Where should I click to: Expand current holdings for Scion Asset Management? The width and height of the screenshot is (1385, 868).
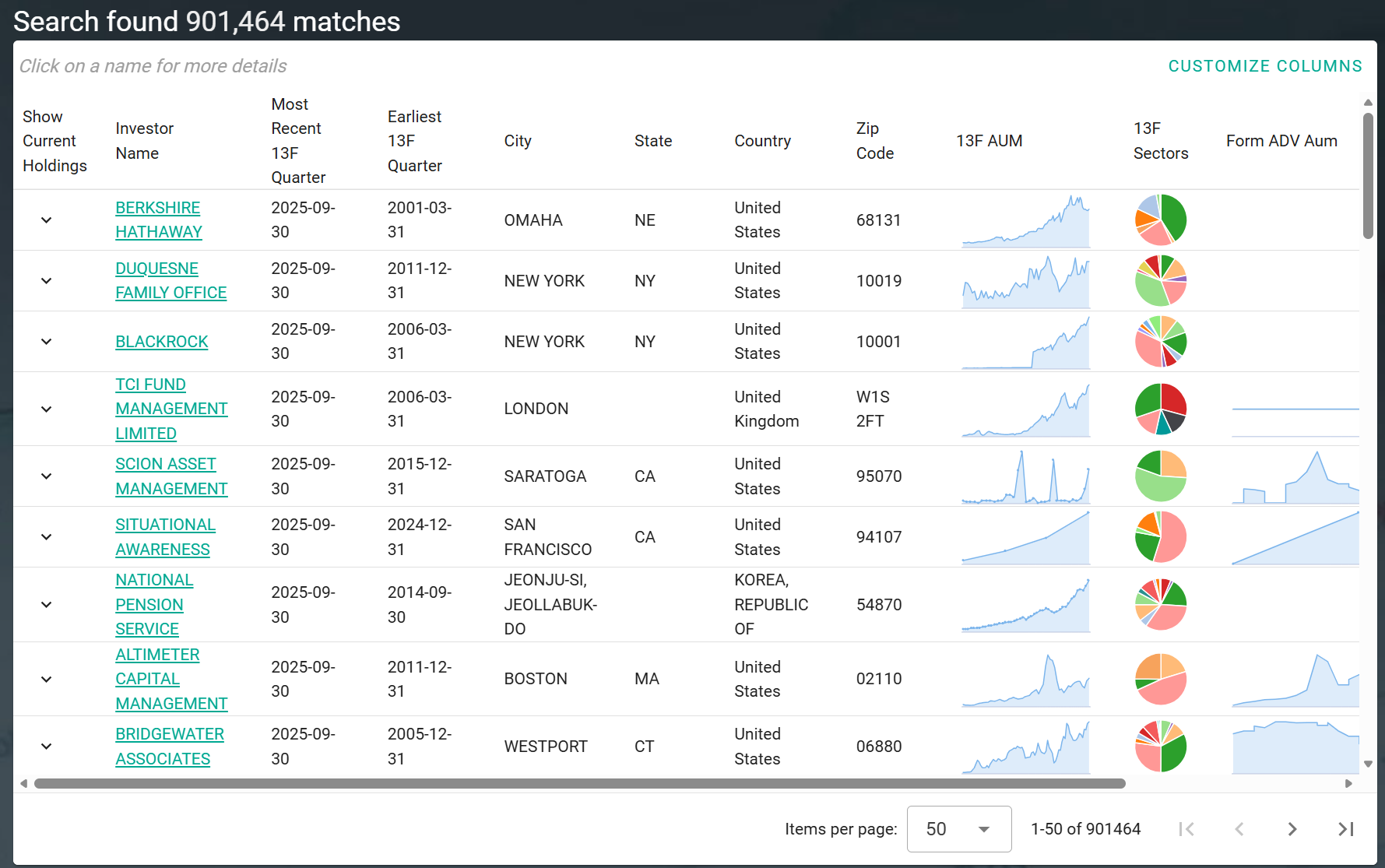pyautogui.click(x=47, y=476)
